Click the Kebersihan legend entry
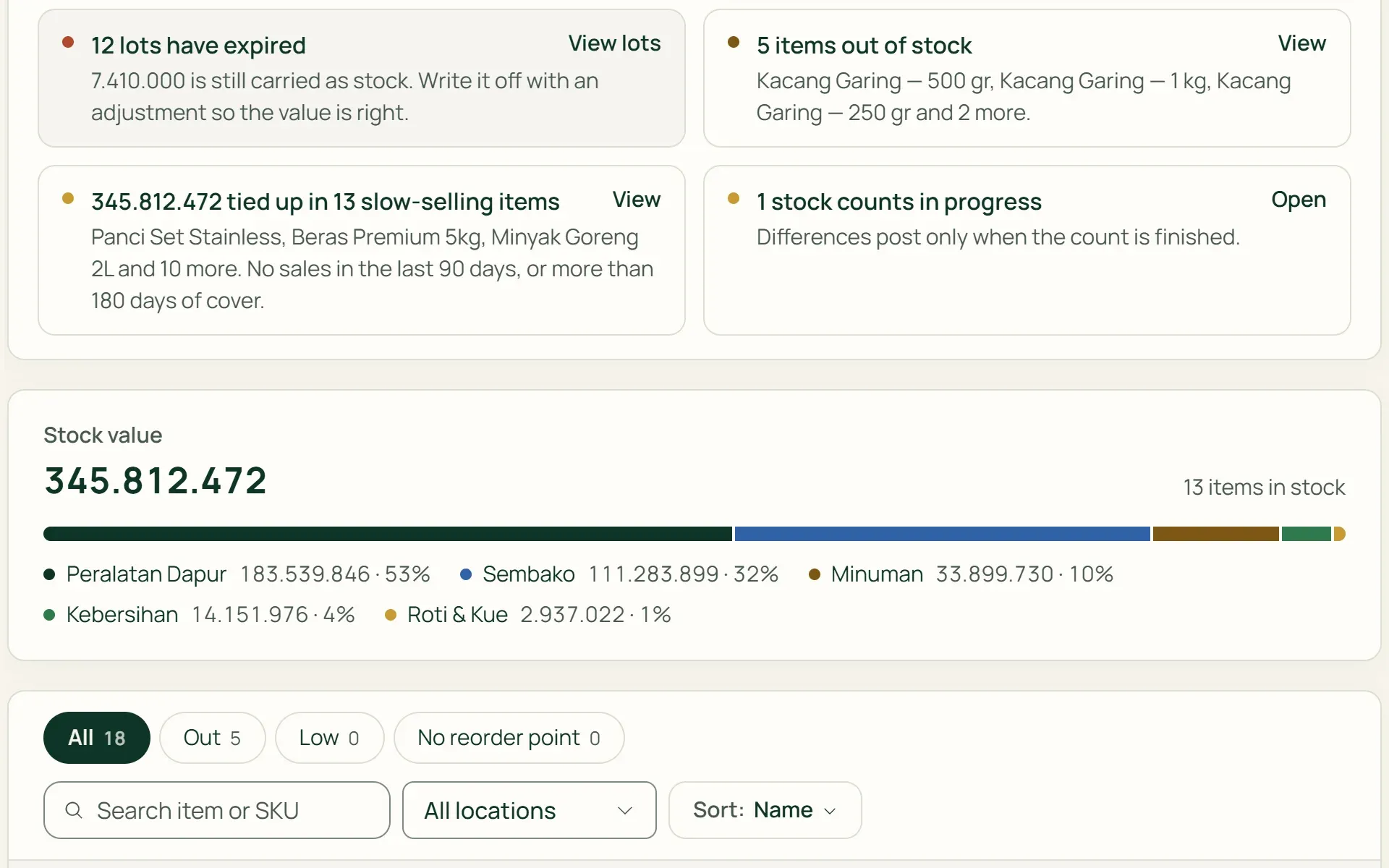The height and width of the screenshot is (868, 1389). point(199,615)
